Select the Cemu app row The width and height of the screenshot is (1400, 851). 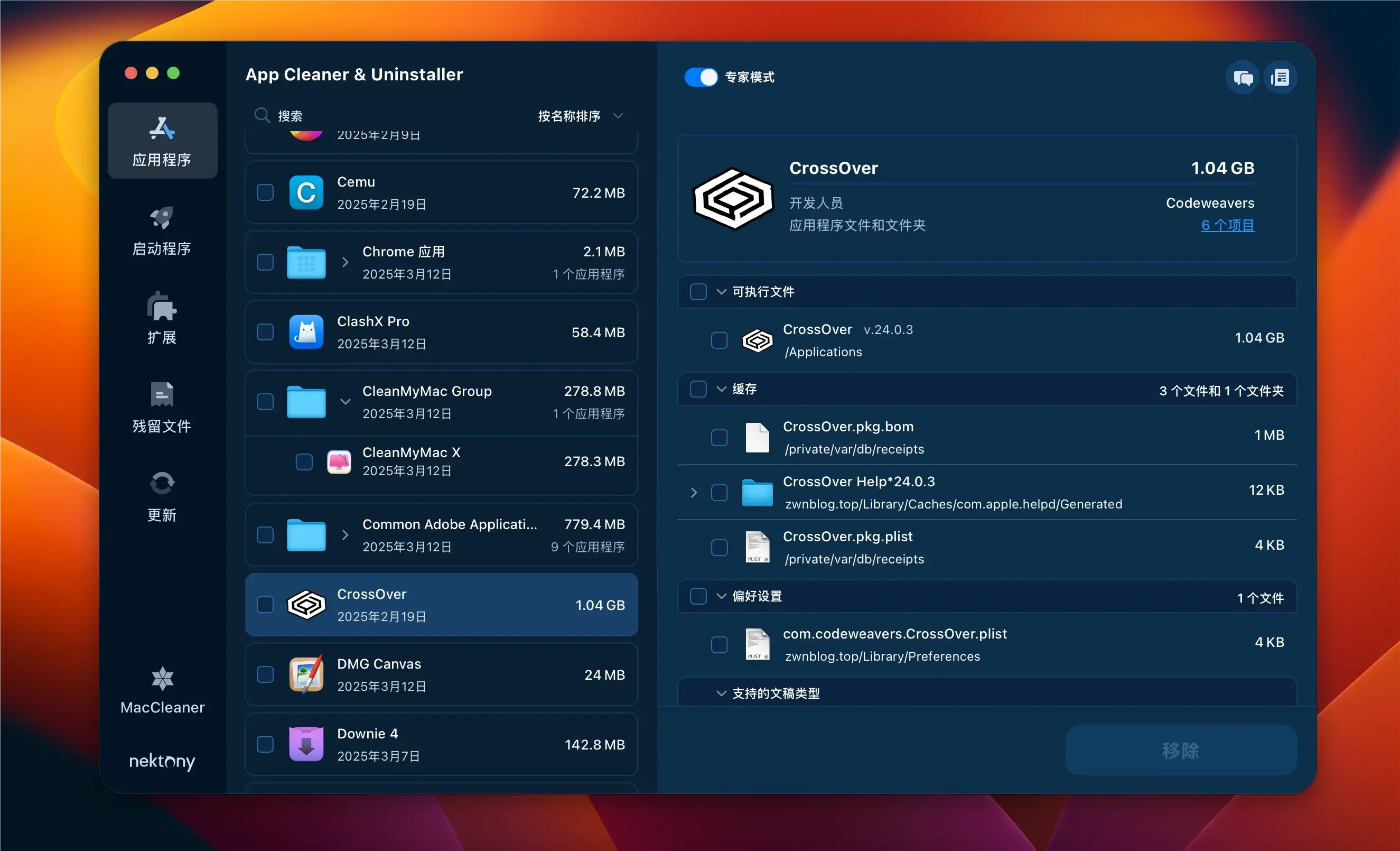click(442, 193)
